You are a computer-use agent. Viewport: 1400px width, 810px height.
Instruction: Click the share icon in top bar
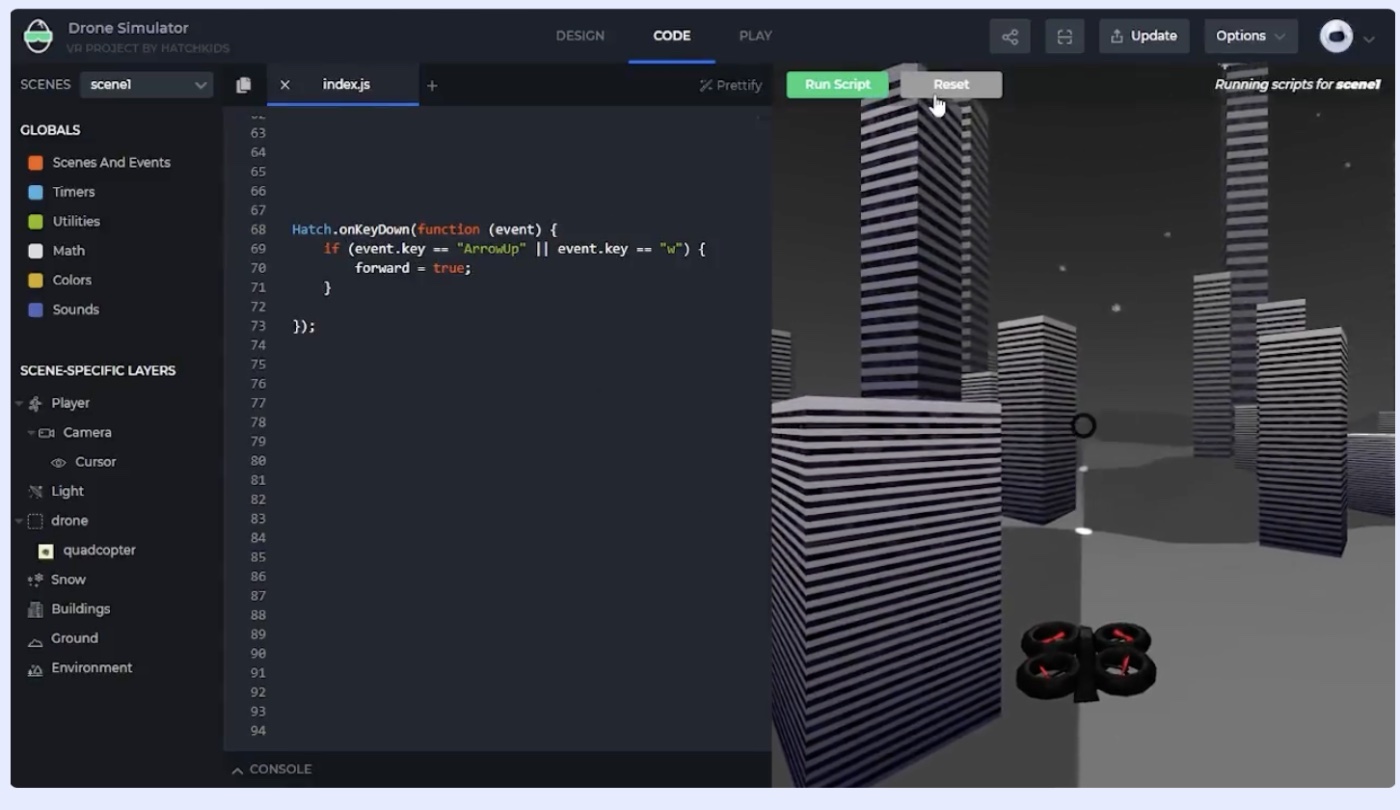point(1010,36)
